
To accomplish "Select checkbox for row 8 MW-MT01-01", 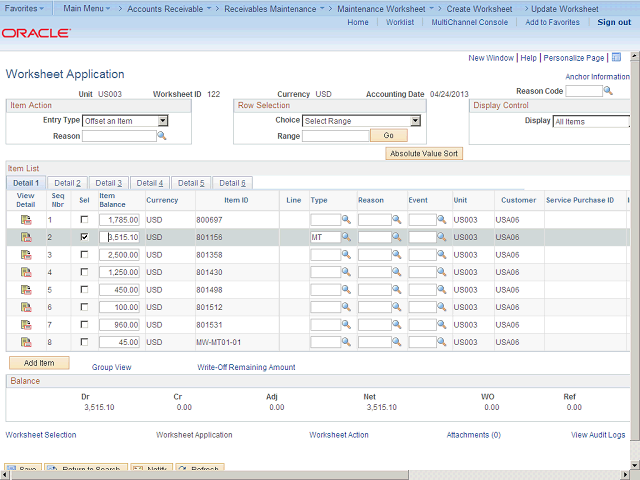I will [x=84, y=343].
